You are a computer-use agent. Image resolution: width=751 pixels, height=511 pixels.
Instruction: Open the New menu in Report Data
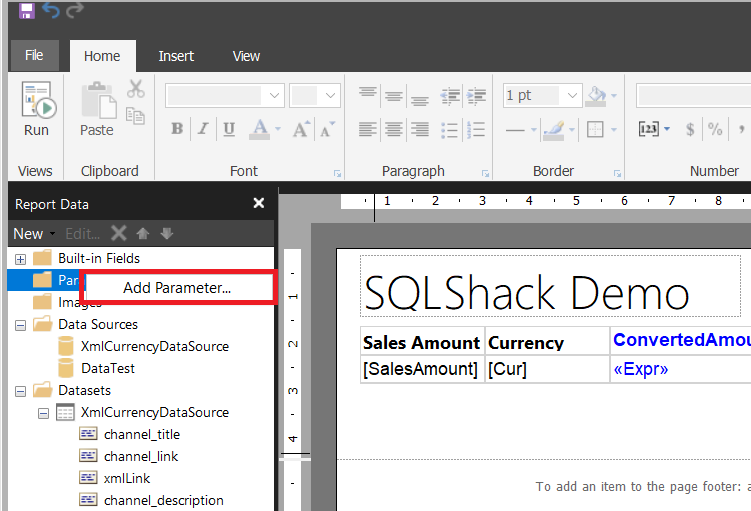point(32,233)
